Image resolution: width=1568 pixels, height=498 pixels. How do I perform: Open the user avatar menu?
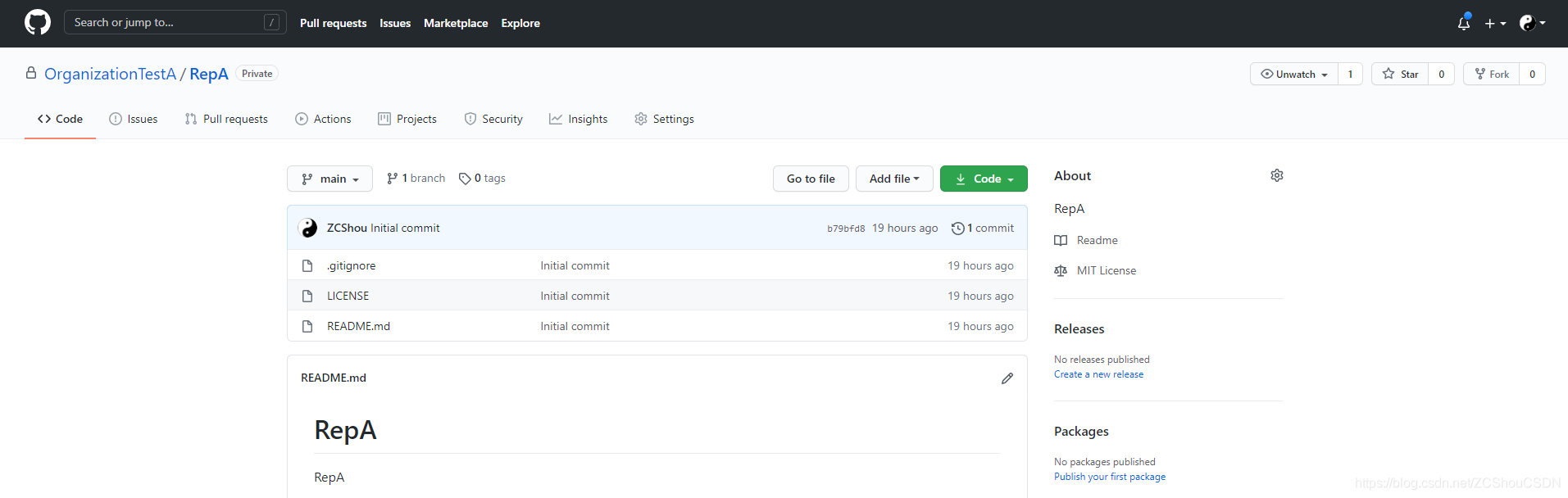coord(1532,23)
